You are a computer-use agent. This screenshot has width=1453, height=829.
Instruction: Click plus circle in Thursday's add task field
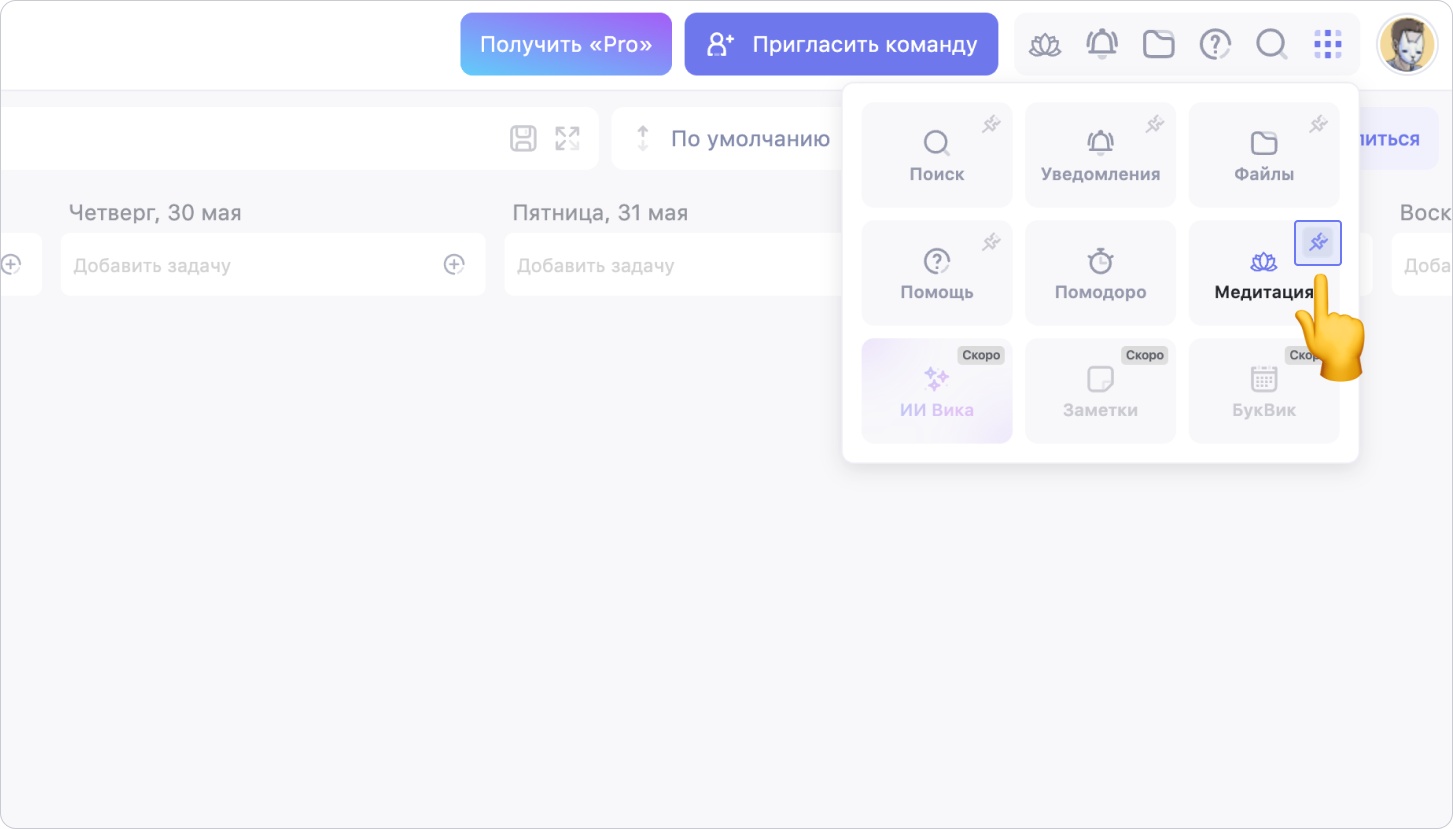[454, 264]
